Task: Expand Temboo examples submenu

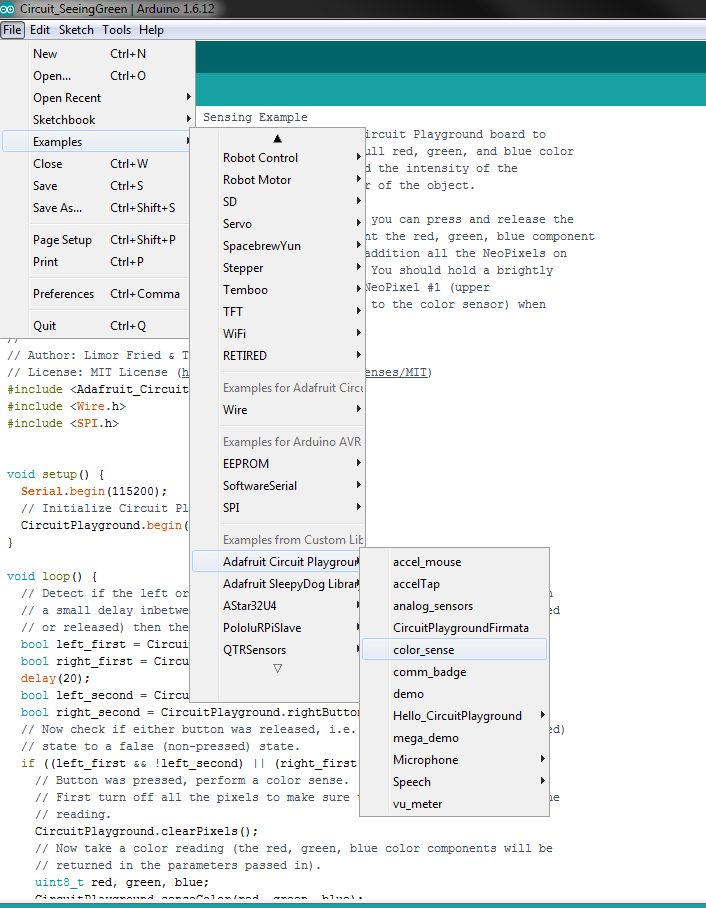Action: pyautogui.click(x=277, y=290)
